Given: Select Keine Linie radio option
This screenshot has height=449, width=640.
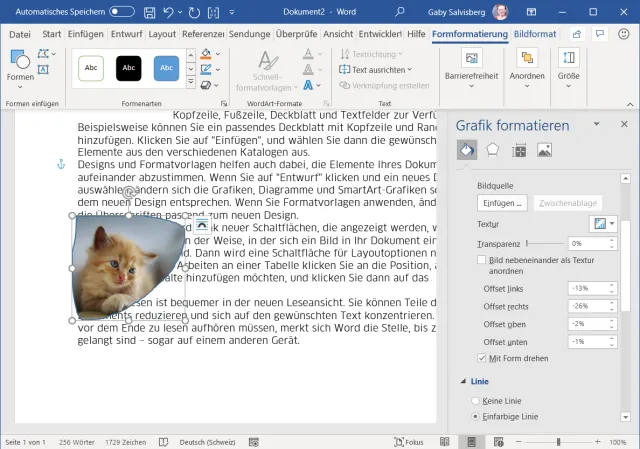Looking at the screenshot, I should (x=475, y=400).
